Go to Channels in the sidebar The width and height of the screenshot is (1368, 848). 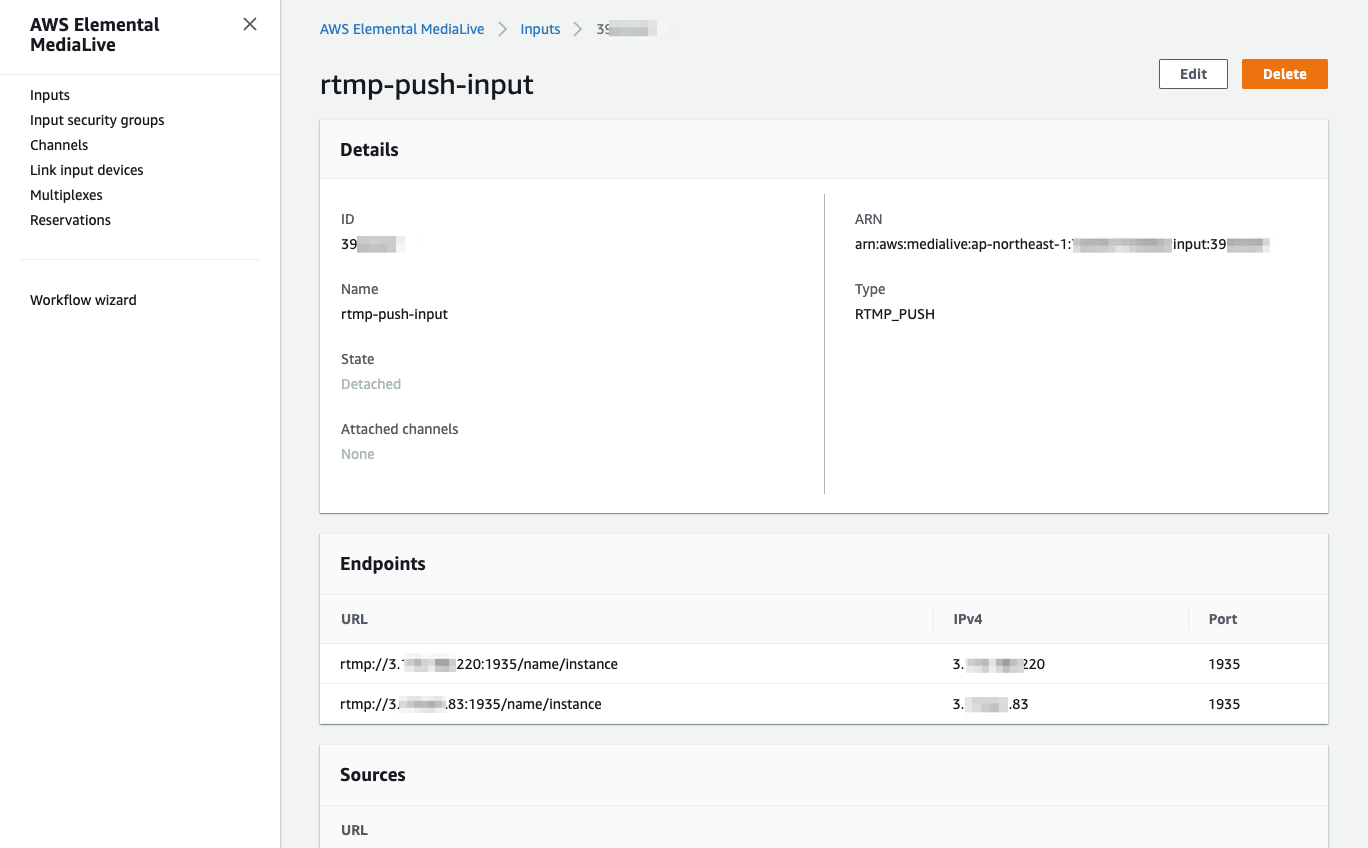[x=59, y=145]
